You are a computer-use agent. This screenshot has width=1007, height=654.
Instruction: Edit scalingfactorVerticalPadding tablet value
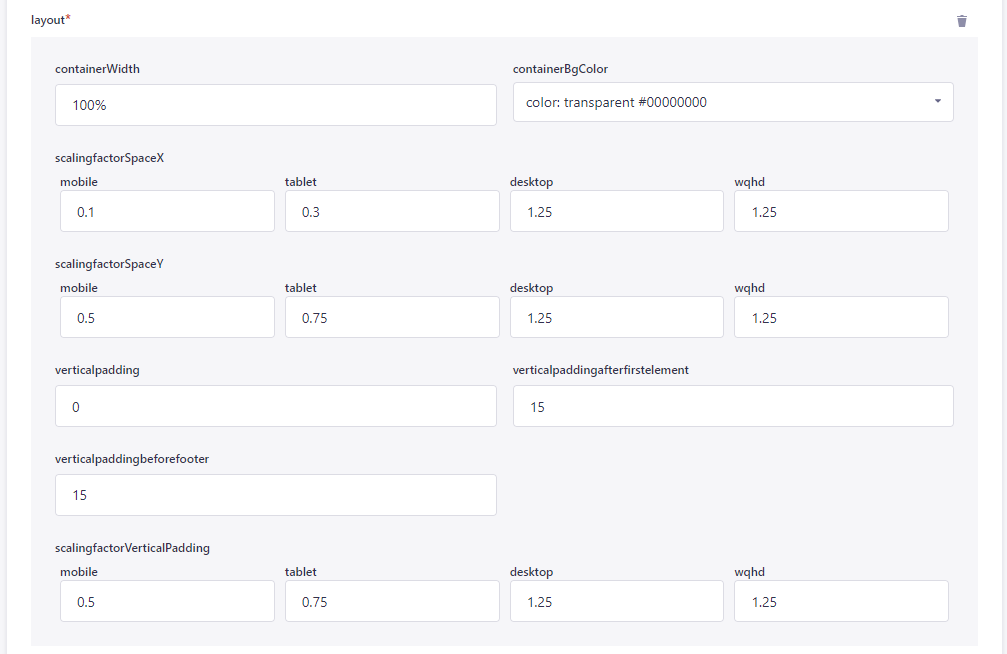click(x=392, y=602)
